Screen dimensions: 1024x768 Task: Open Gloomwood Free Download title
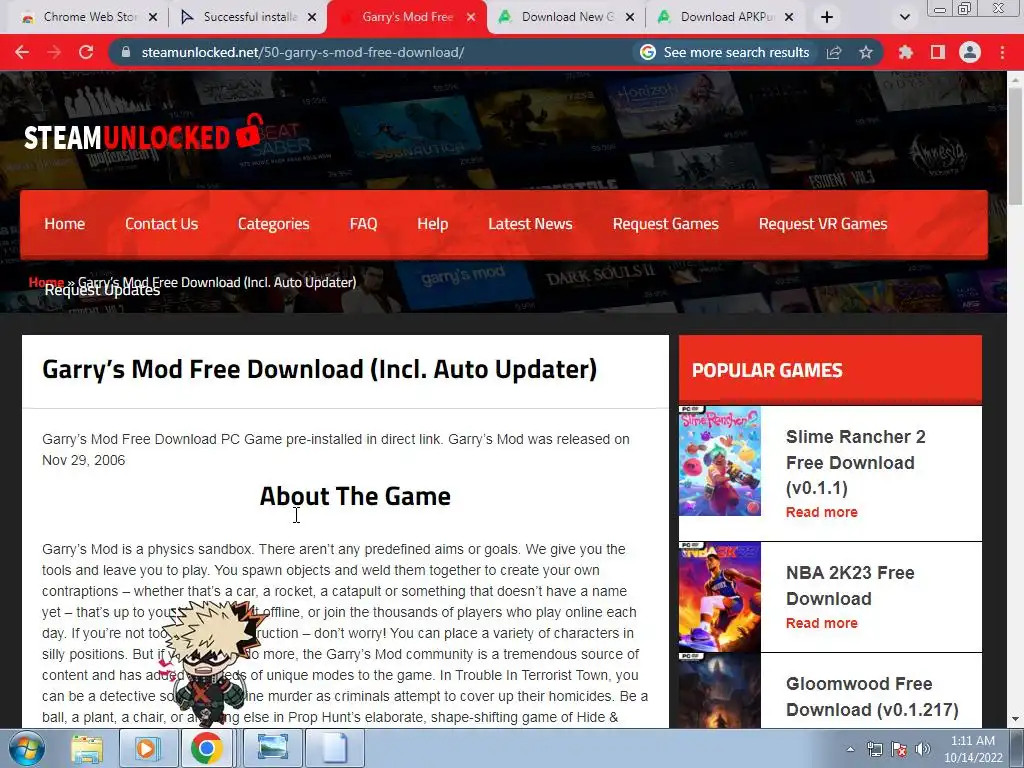(872, 697)
